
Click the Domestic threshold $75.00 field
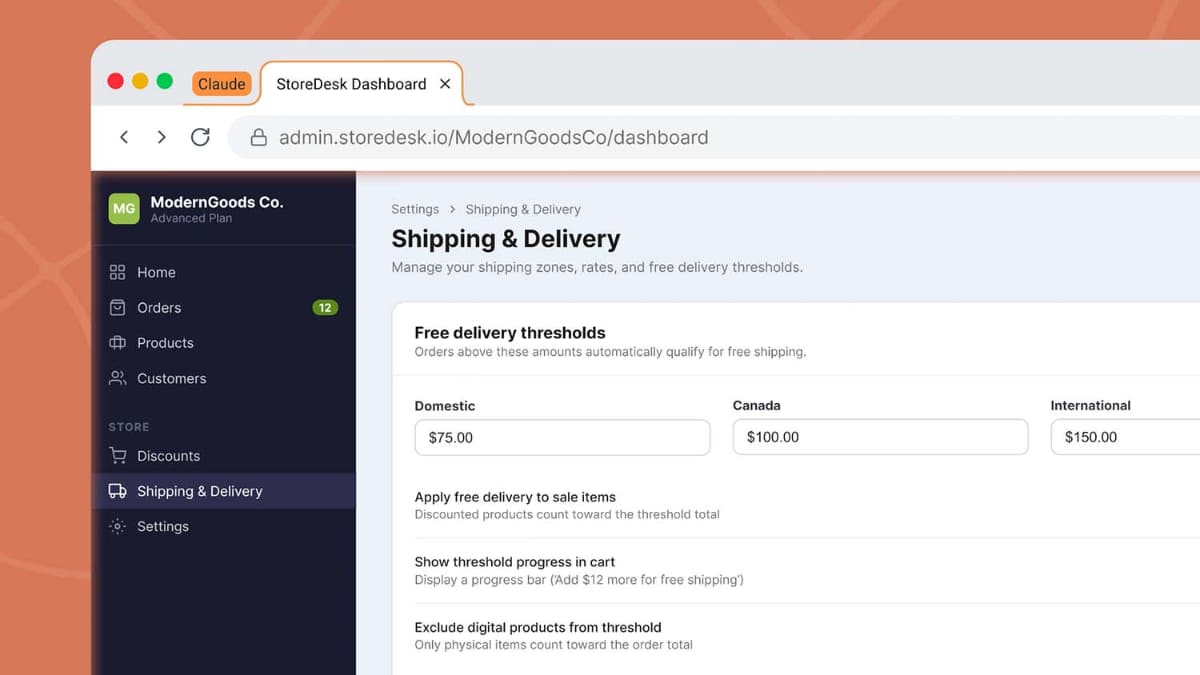[562, 437]
